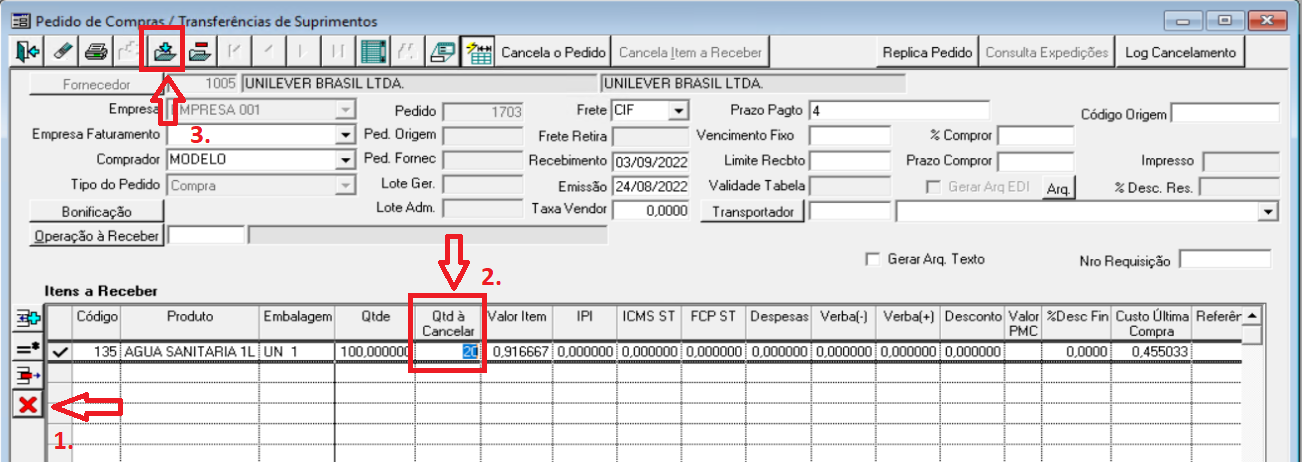
Task: Click the card form icon in the toolbar
Action: [441, 51]
